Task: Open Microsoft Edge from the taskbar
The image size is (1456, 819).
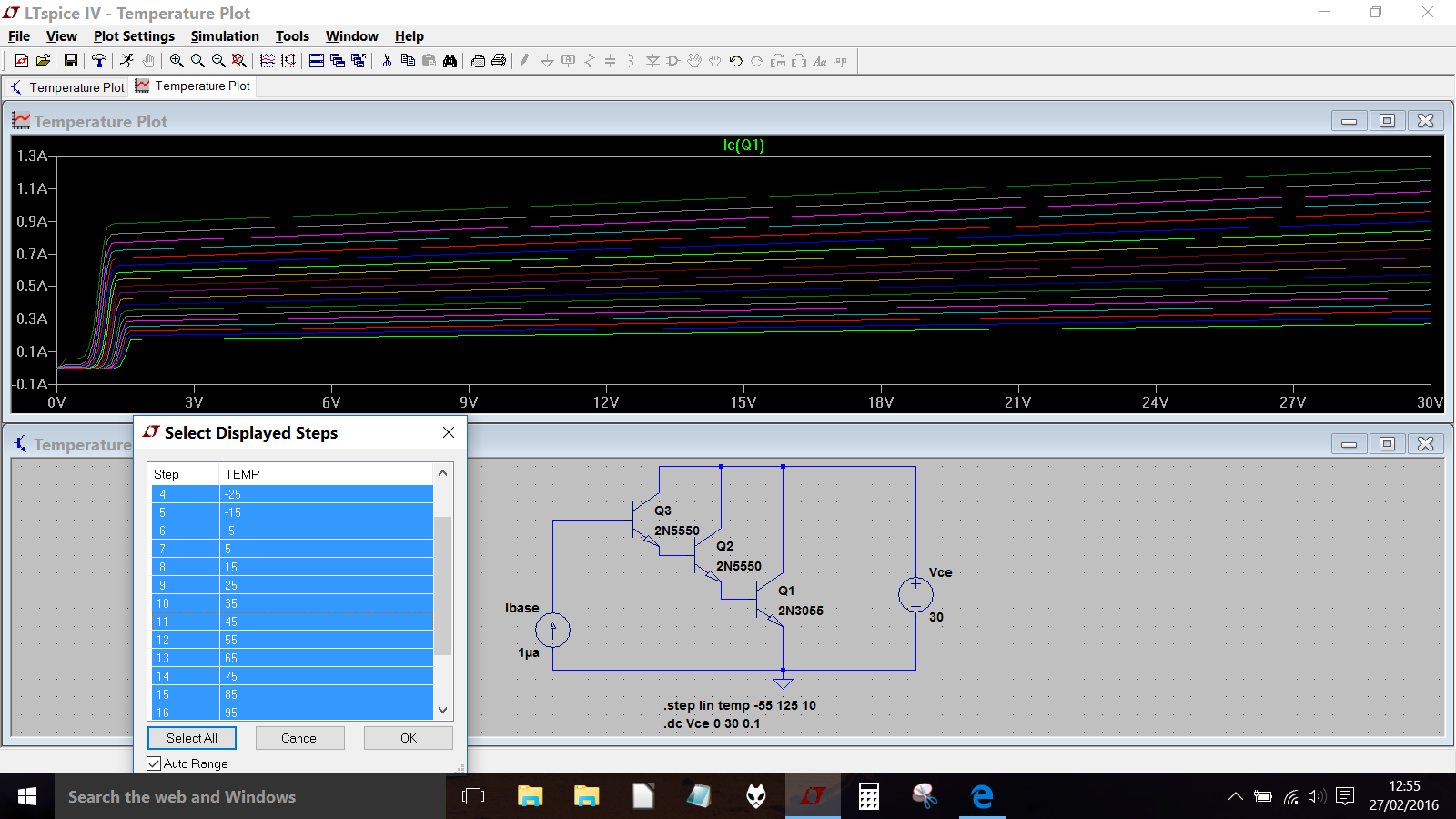Action: coord(982,796)
